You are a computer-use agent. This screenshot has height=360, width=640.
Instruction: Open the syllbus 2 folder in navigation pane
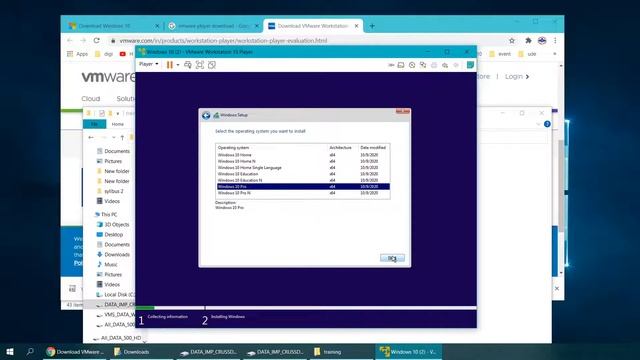[x=110, y=191]
